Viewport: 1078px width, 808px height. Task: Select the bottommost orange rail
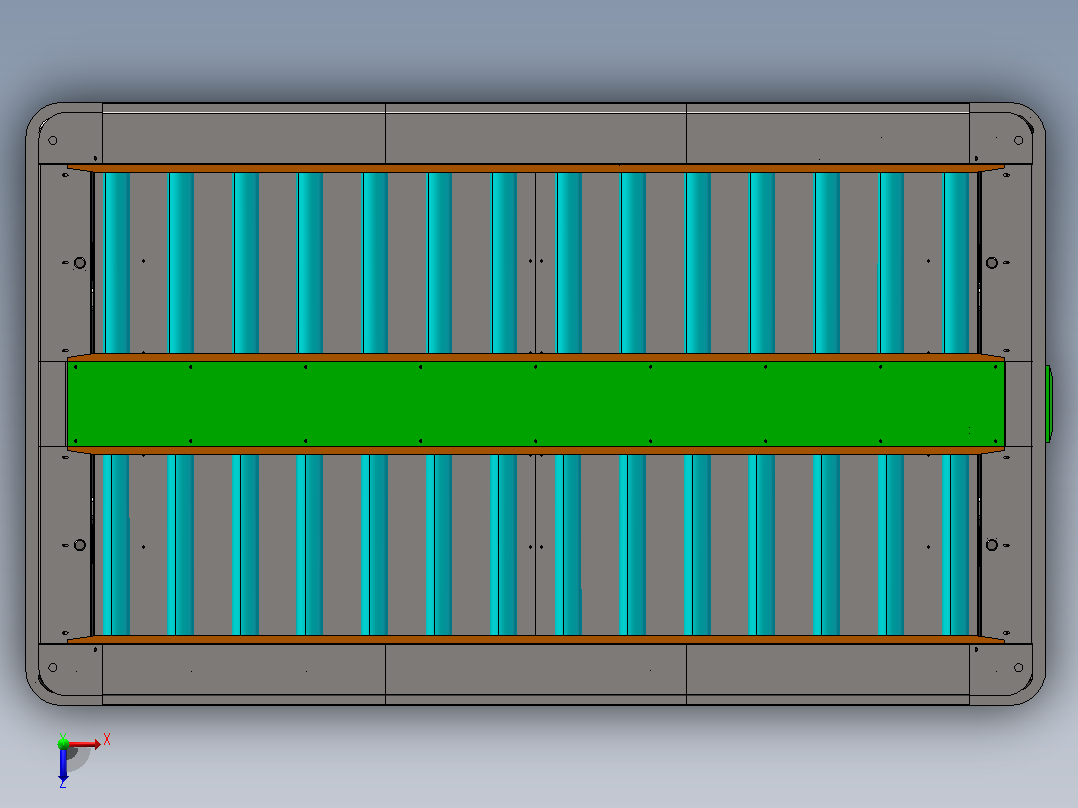(536, 640)
